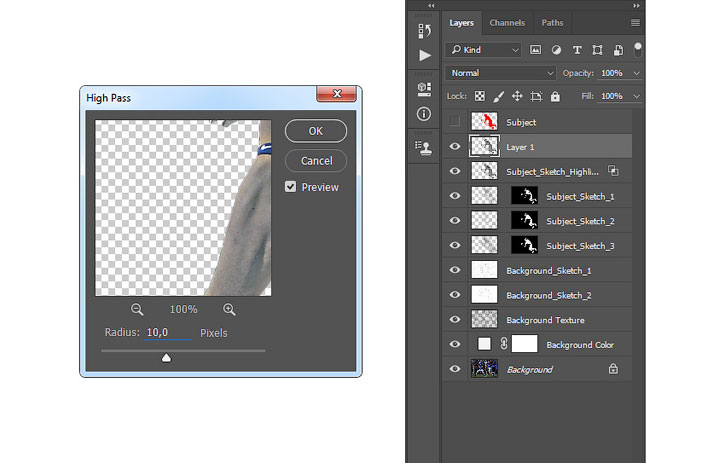Open the Info panel icon
This screenshot has height=463, width=725.
pyautogui.click(x=424, y=114)
